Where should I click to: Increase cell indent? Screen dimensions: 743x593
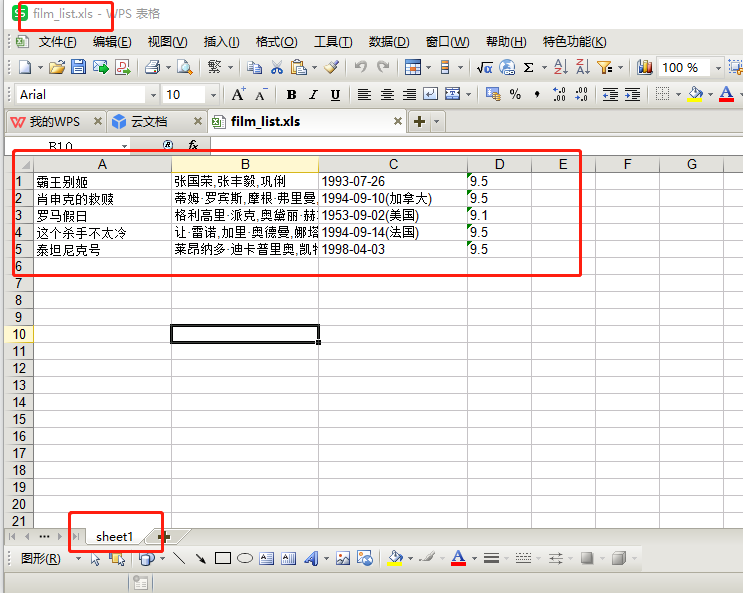[632, 94]
